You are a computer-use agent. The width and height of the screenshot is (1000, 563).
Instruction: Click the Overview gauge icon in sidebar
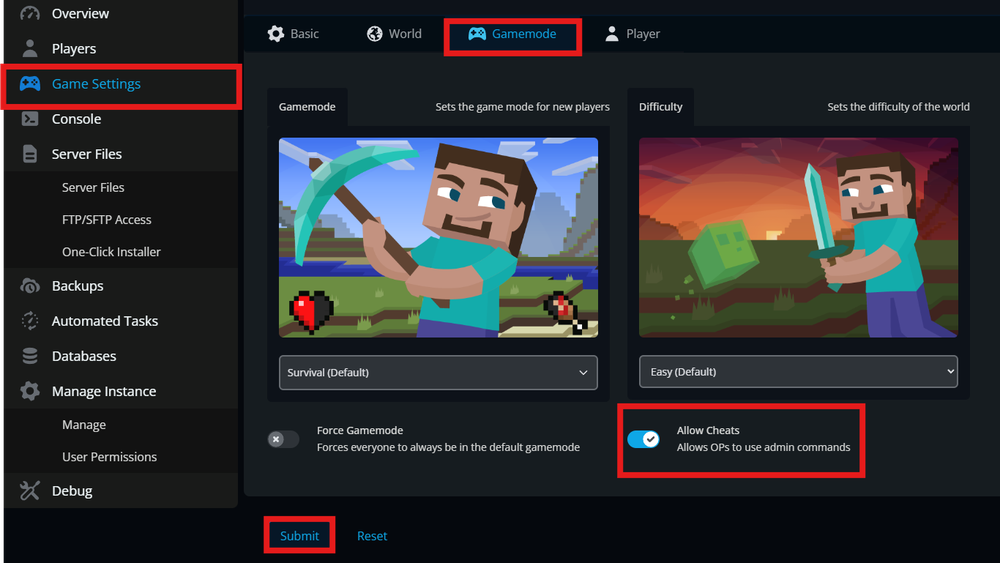point(30,14)
